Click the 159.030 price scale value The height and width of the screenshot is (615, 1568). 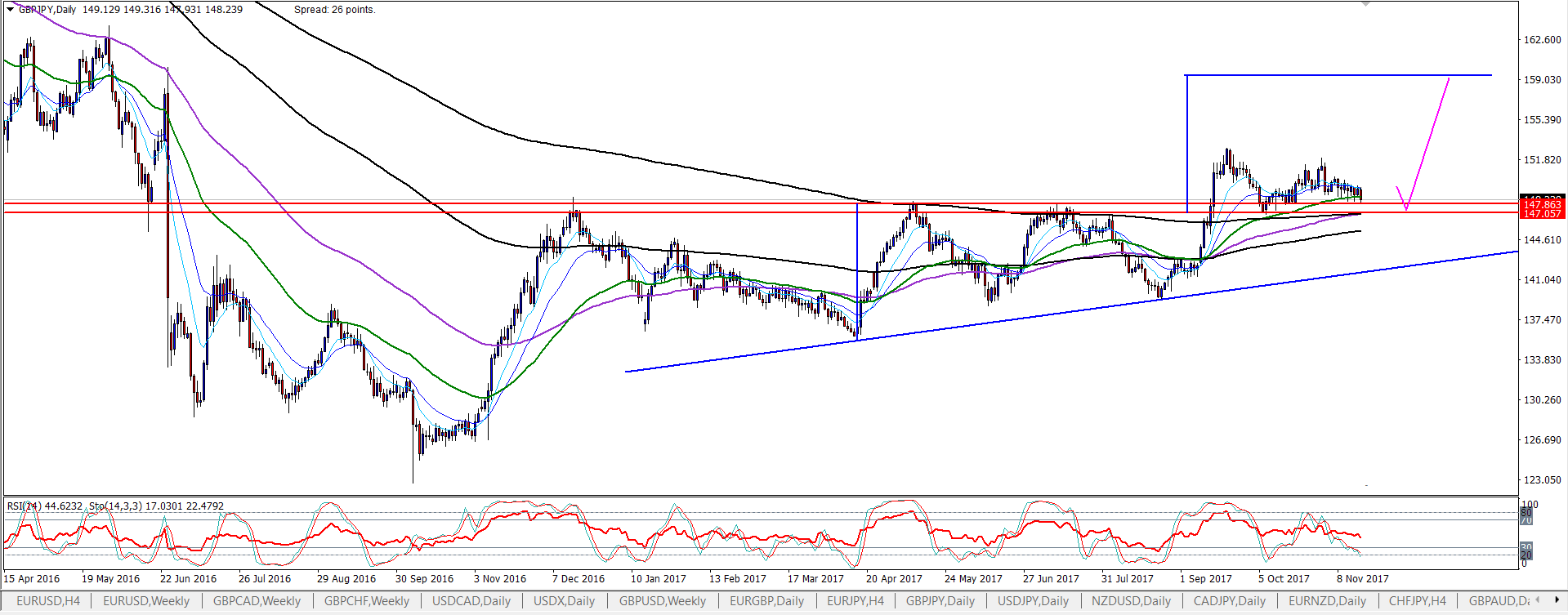[x=1543, y=80]
